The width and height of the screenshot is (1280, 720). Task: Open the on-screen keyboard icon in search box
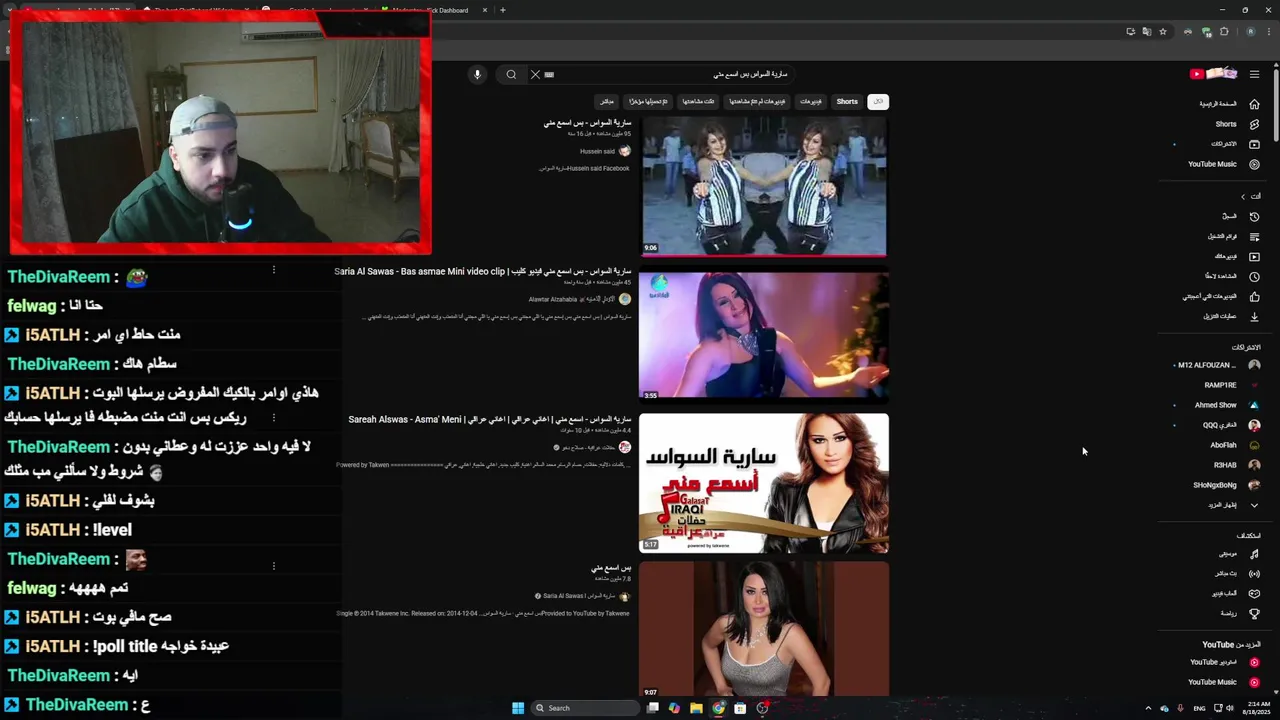(549, 74)
